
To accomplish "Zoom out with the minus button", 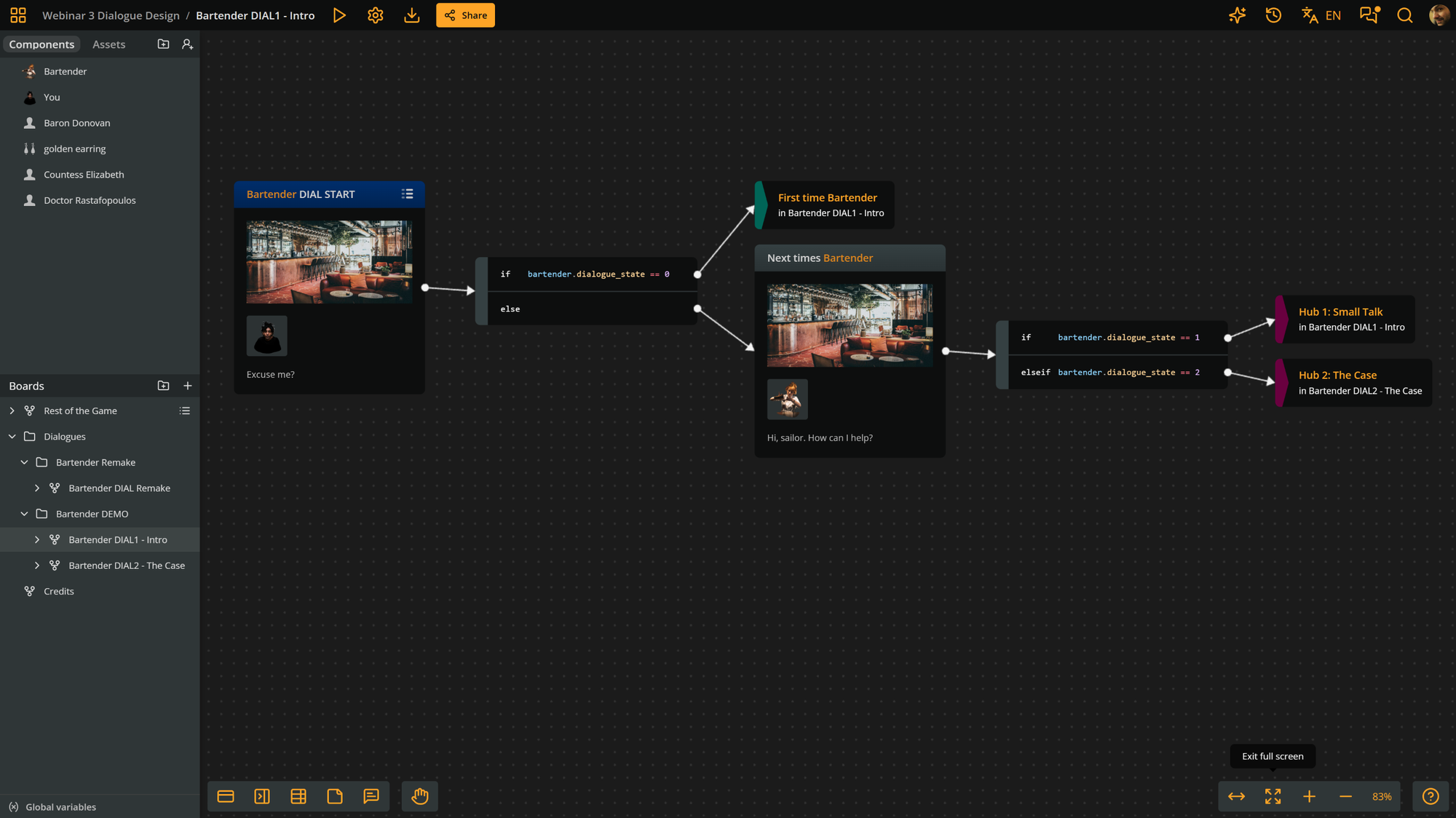I will click(x=1345, y=796).
